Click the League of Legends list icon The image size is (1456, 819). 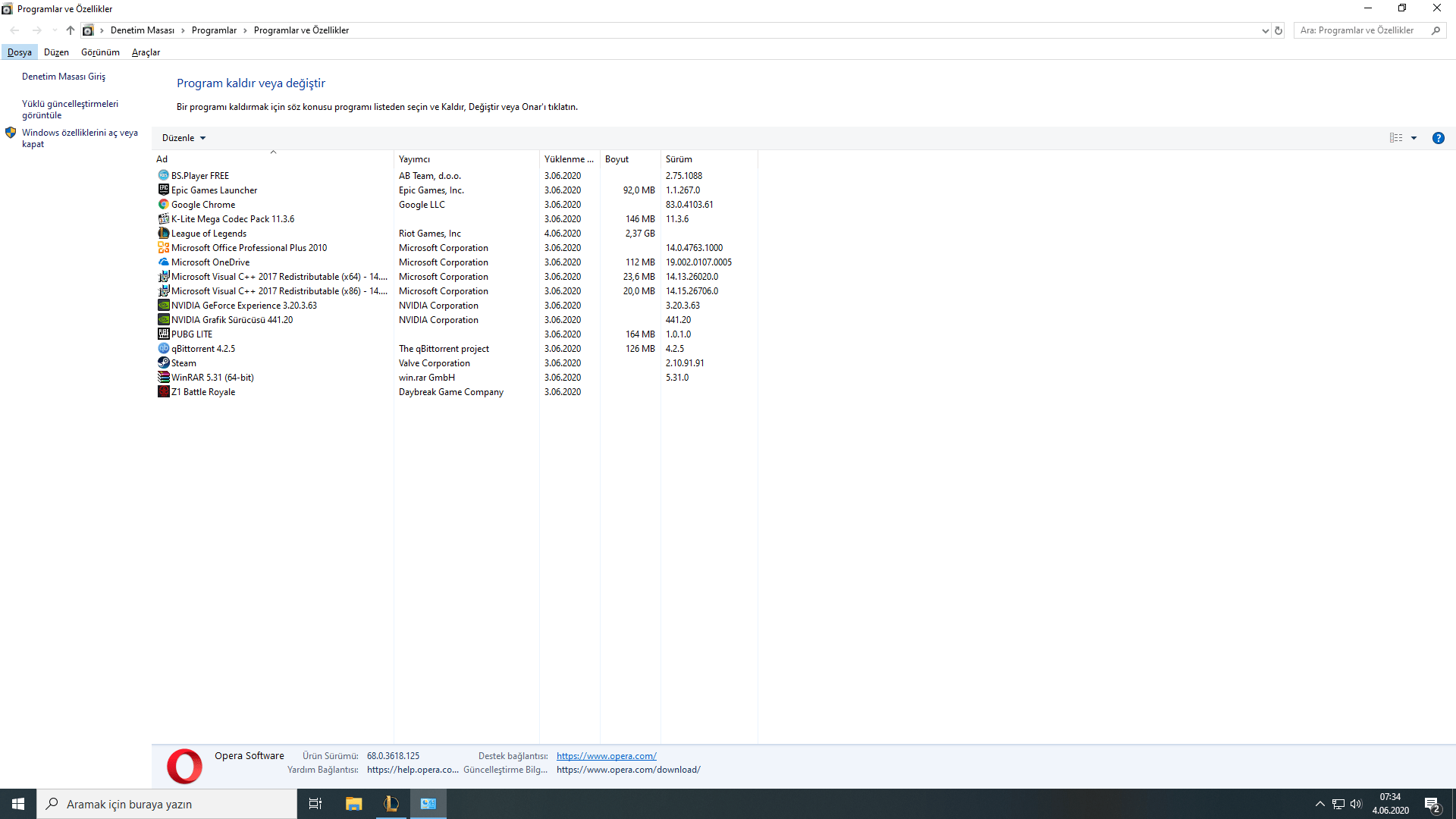point(163,233)
